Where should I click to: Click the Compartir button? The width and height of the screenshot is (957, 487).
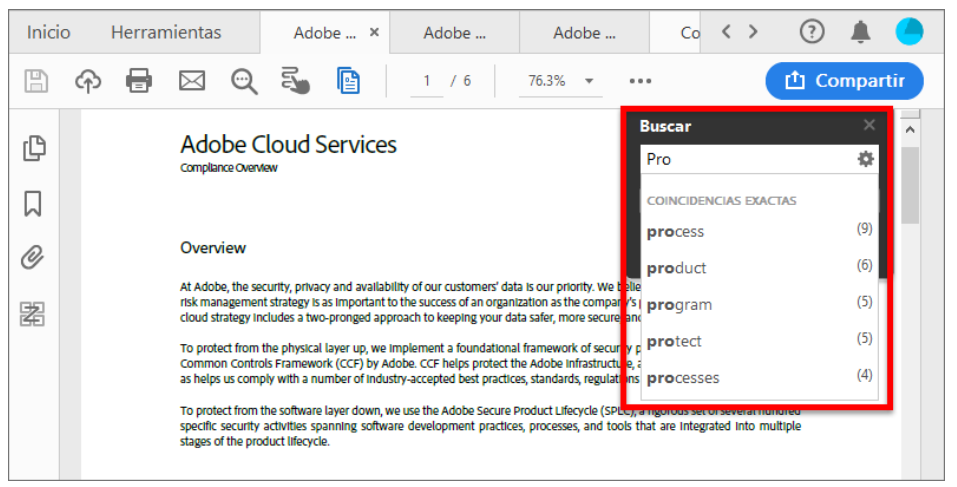844,81
